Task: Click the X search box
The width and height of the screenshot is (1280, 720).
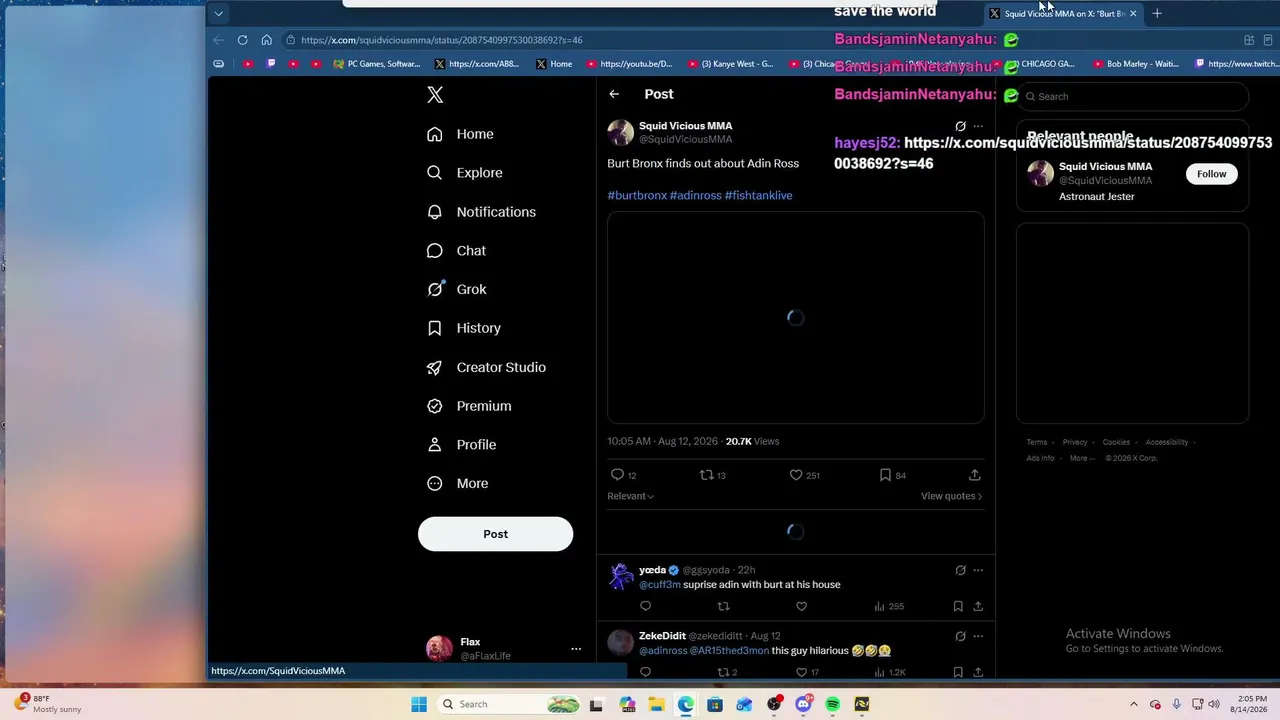Action: tap(1133, 97)
